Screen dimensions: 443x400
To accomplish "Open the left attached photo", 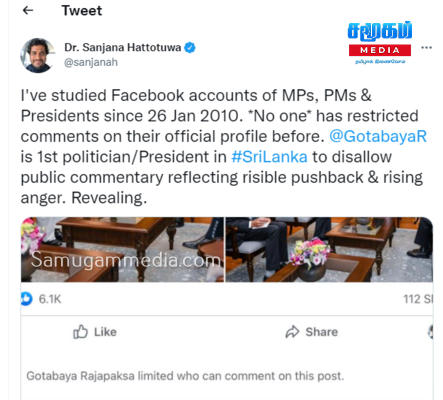I will point(122,250).
